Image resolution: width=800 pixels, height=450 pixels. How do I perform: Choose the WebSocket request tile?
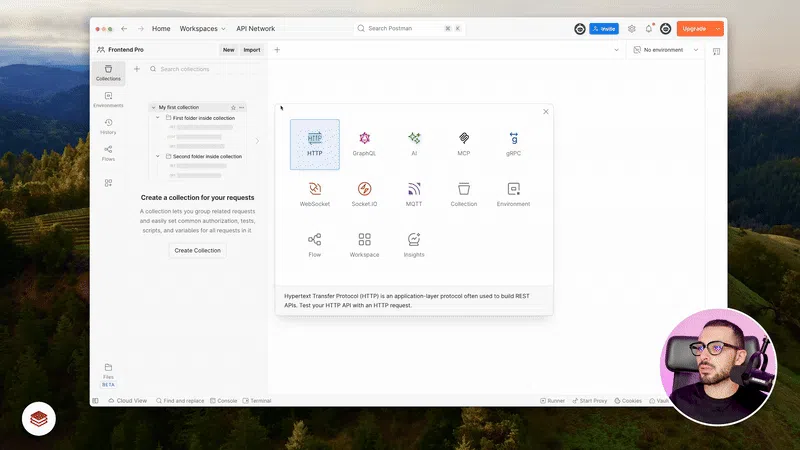[315, 194]
